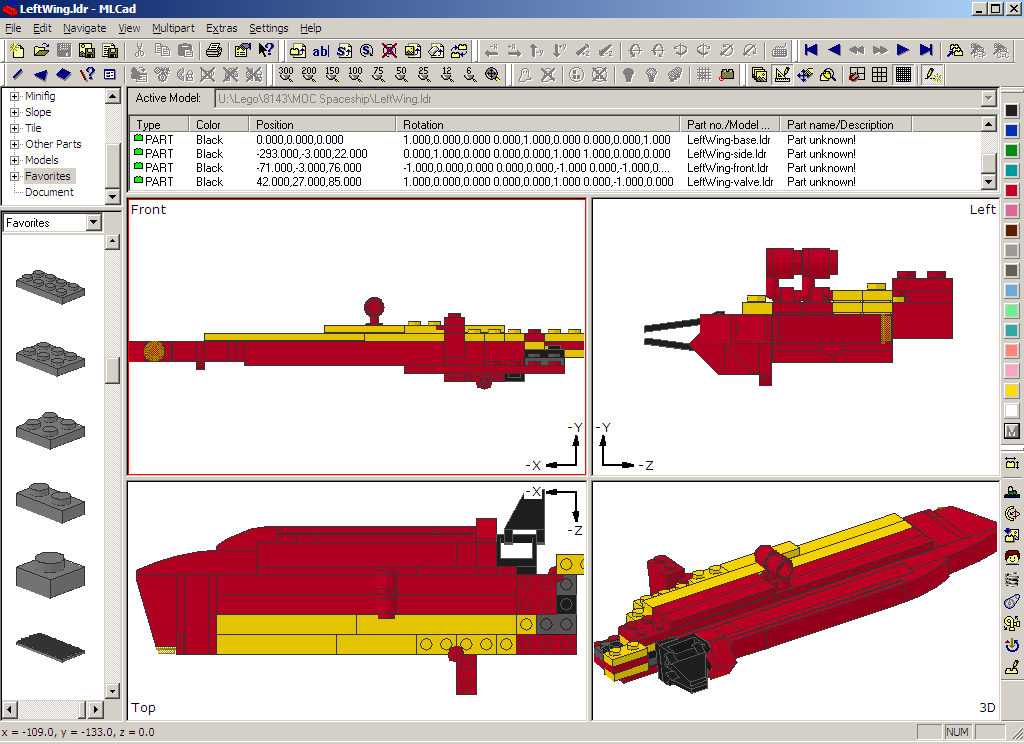This screenshot has width=1024, height=744.
Task: Select the first brick thumbnail in Favorites
Action: [50, 286]
